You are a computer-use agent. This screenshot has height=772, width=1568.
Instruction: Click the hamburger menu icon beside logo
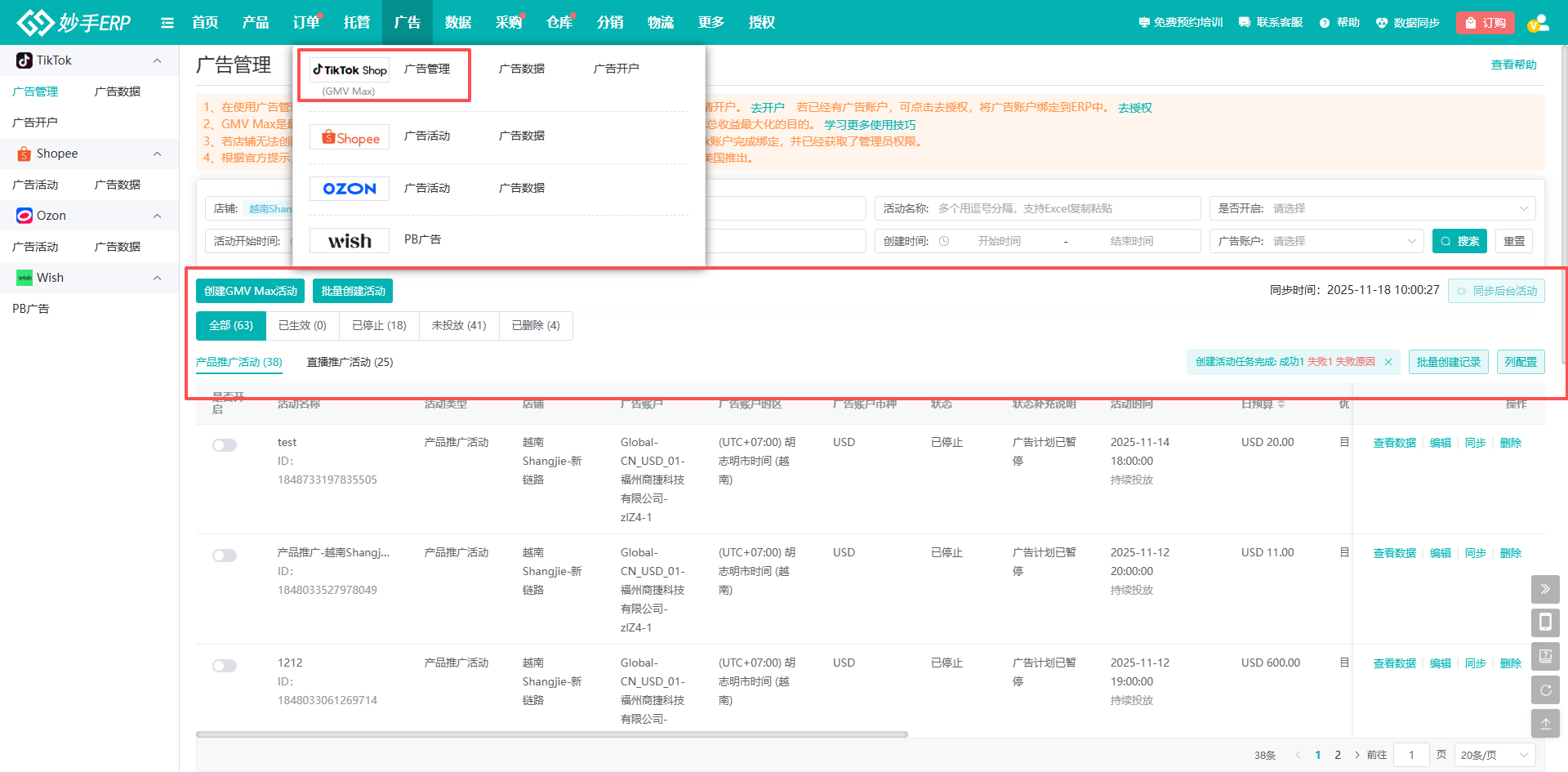[167, 23]
